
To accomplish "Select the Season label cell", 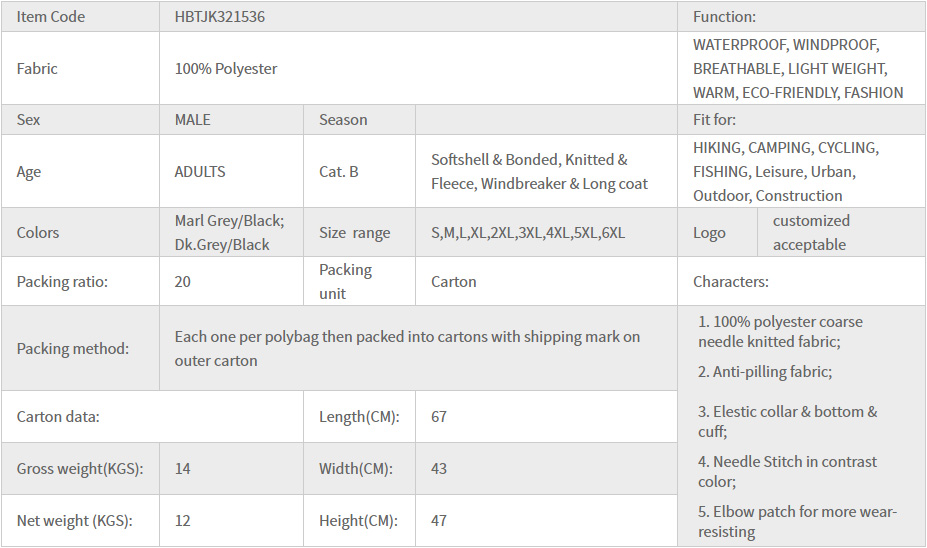I will (343, 120).
